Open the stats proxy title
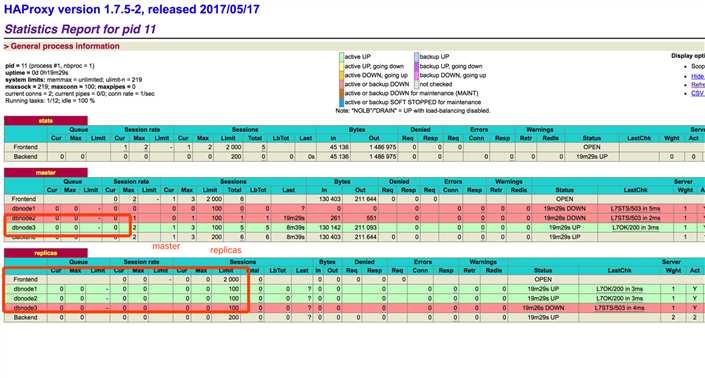Viewport: 705px width, 378px height. [x=46, y=120]
